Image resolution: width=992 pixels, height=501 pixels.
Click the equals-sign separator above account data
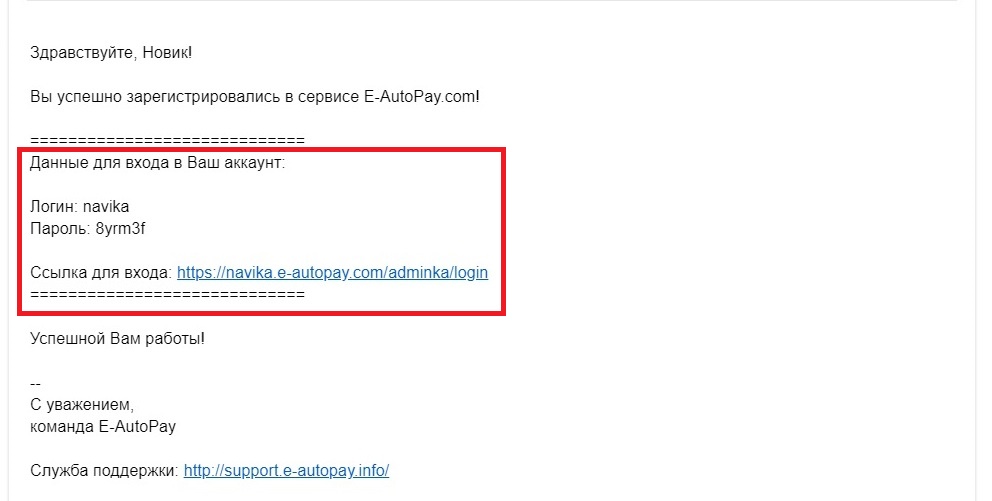click(167, 140)
